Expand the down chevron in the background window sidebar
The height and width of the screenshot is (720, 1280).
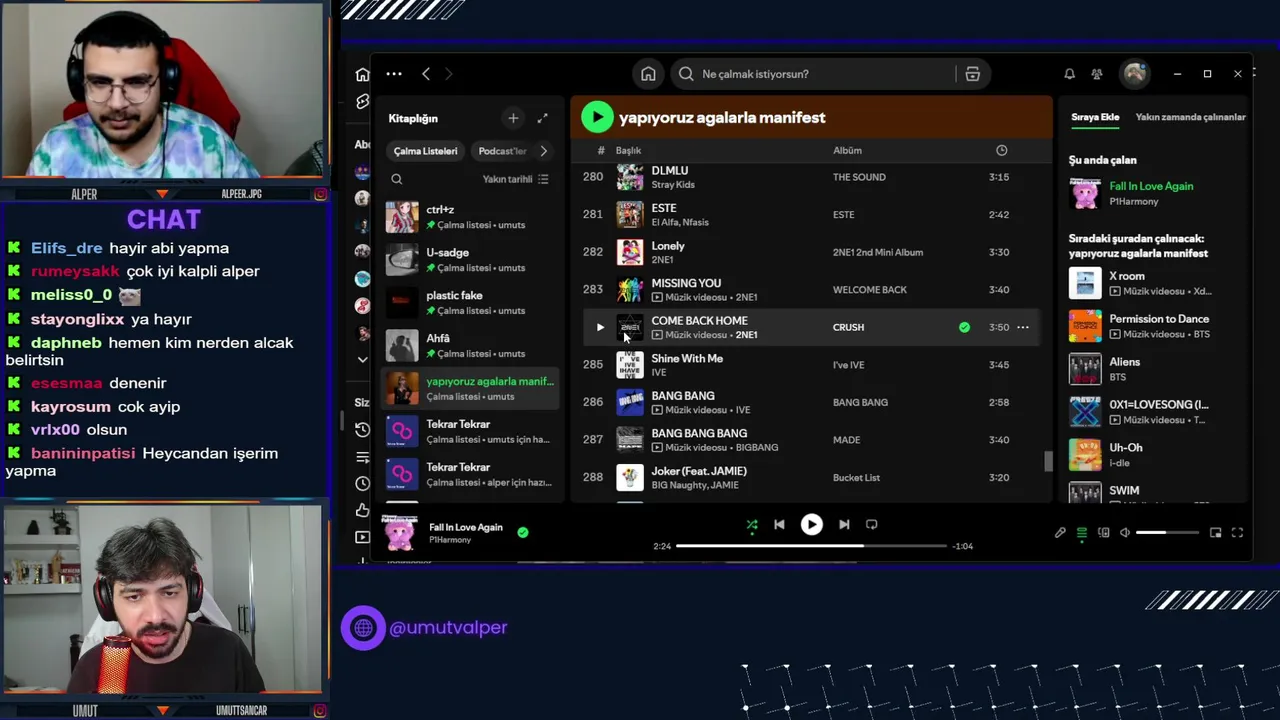[362, 359]
